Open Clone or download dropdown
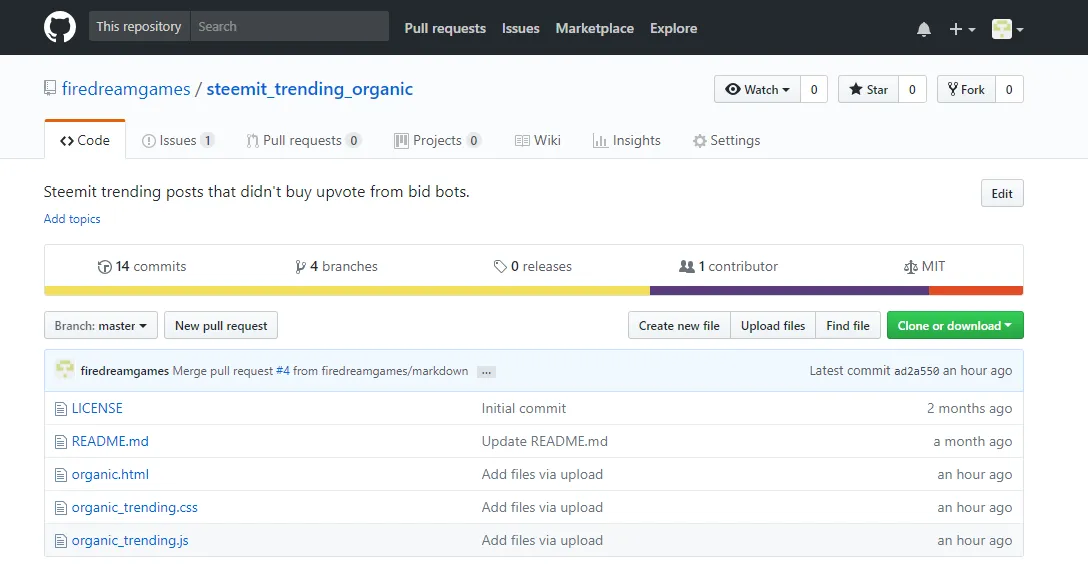Screen dimensions: 1088x566 [955, 325]
